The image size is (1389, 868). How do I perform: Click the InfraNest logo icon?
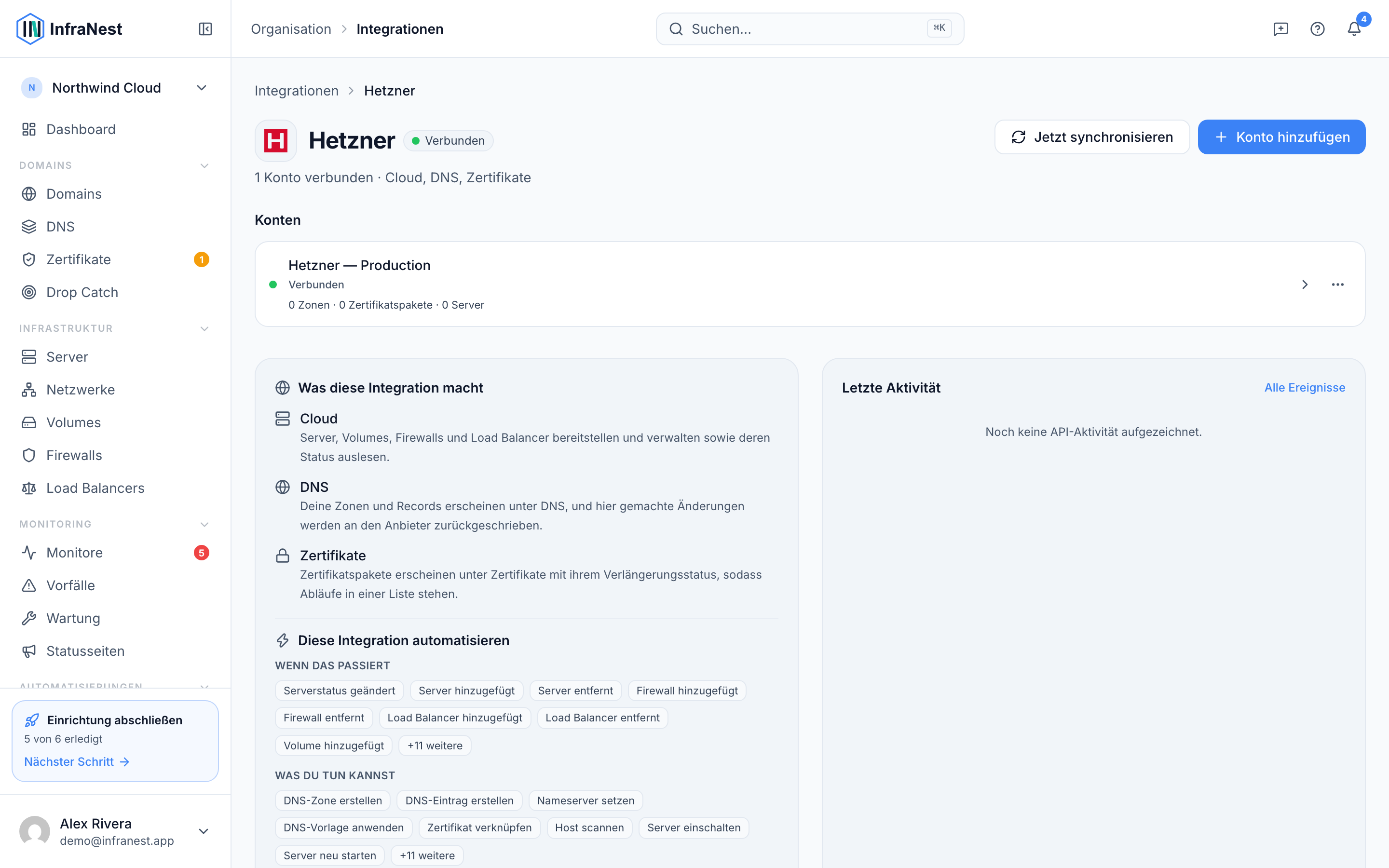tap(30, 29)
